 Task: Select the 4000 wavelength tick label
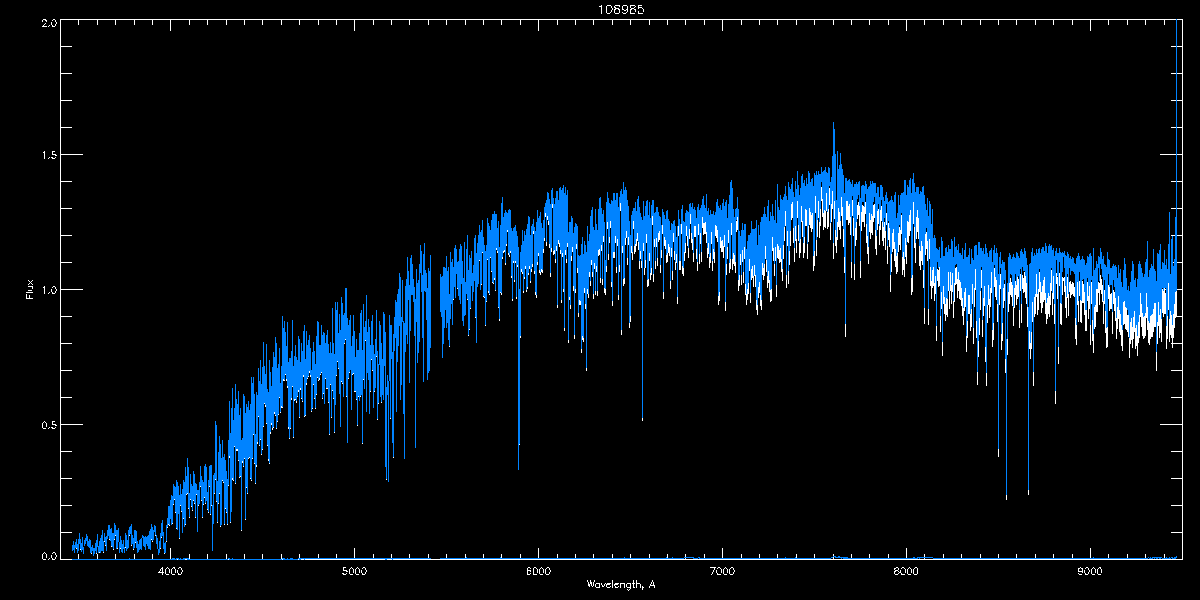tap(171, 571)
